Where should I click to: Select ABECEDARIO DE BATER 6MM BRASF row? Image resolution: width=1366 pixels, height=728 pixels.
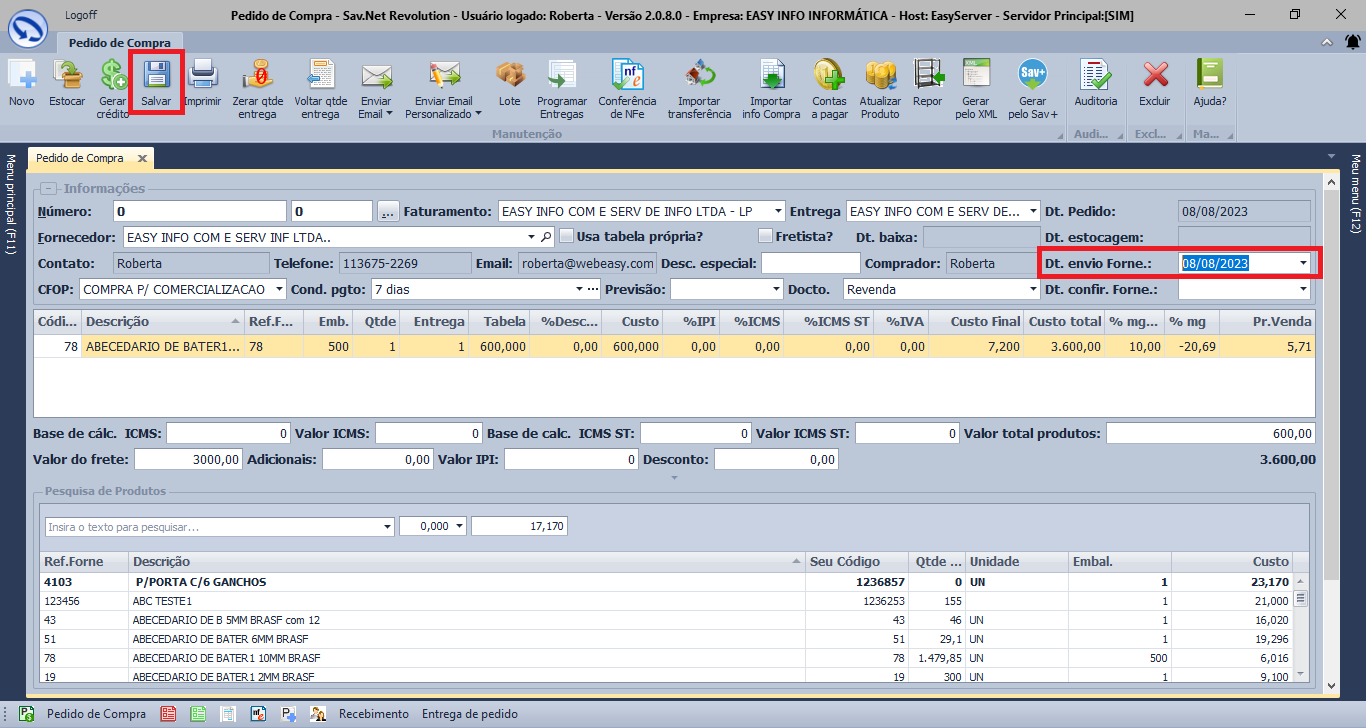[x=667, y=639]
